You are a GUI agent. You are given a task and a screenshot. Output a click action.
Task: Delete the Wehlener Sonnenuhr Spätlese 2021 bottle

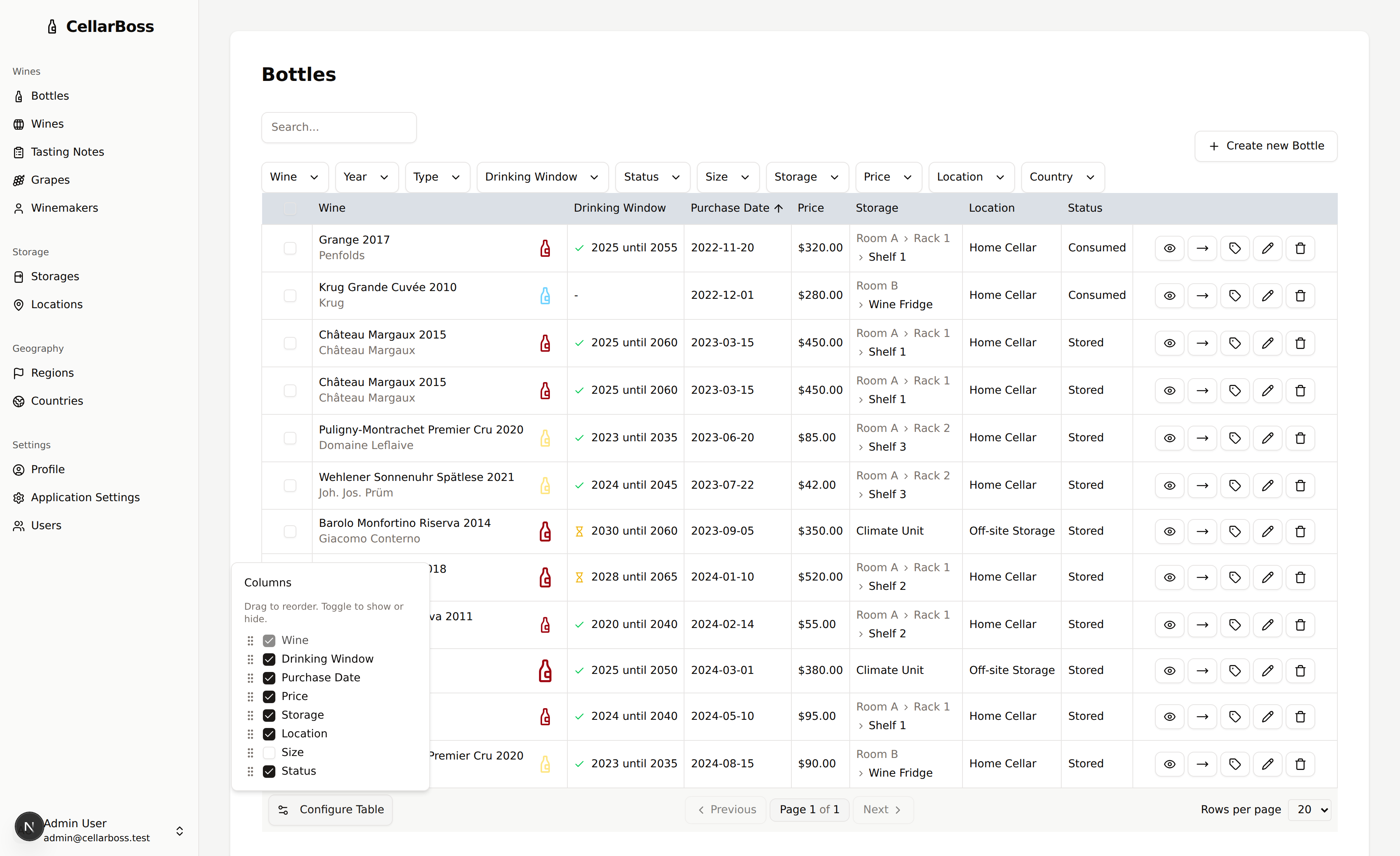tap(1300, 486)
